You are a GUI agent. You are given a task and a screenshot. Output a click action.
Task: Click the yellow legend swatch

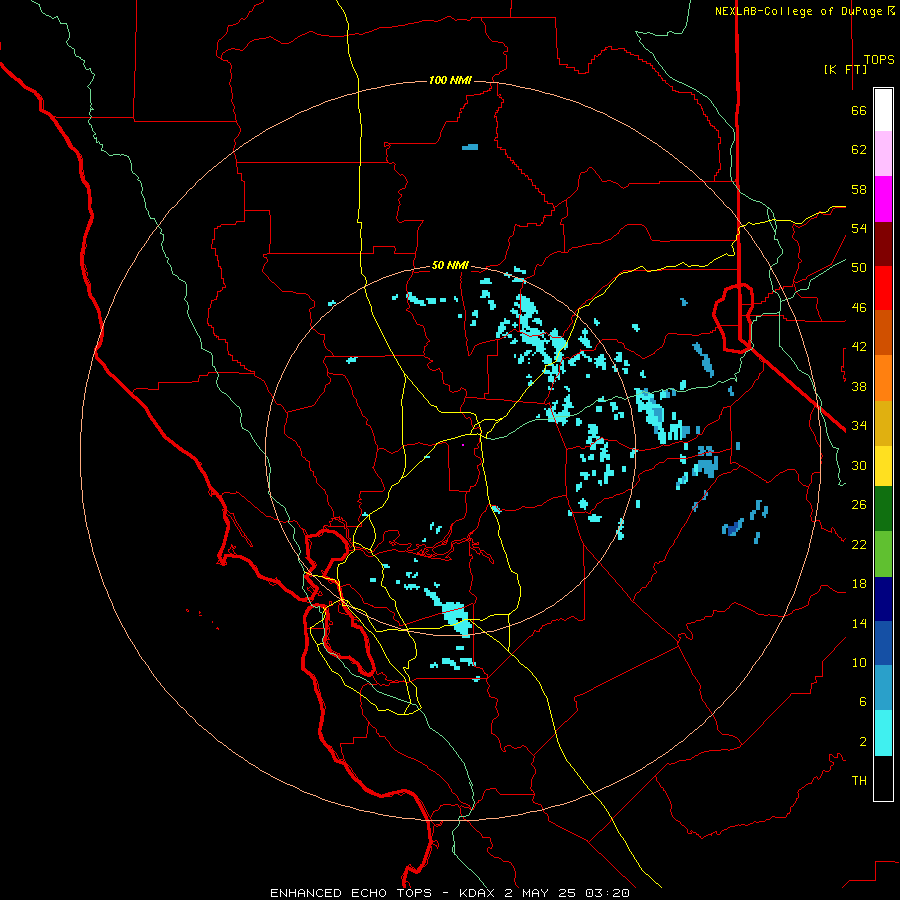tap(883, 466)
